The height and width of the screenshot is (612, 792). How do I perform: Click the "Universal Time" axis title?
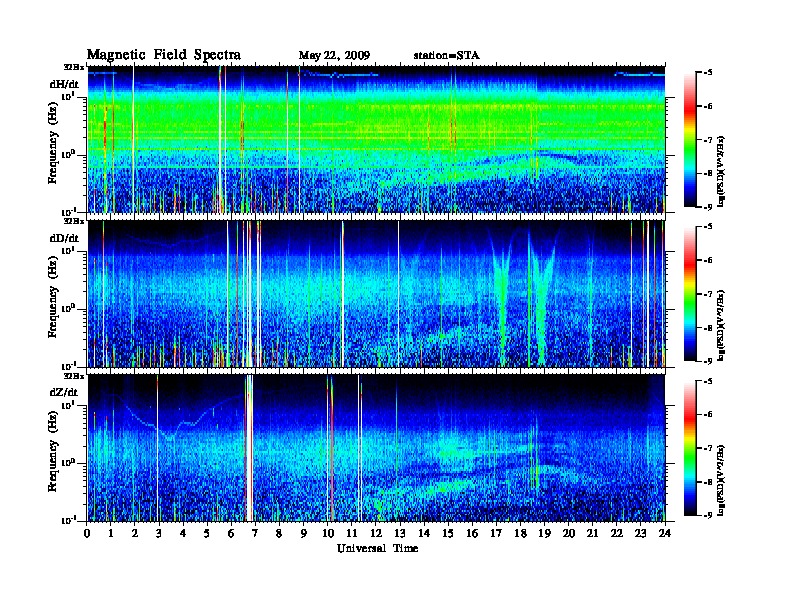pyautogui.click(x=378, y=548)
